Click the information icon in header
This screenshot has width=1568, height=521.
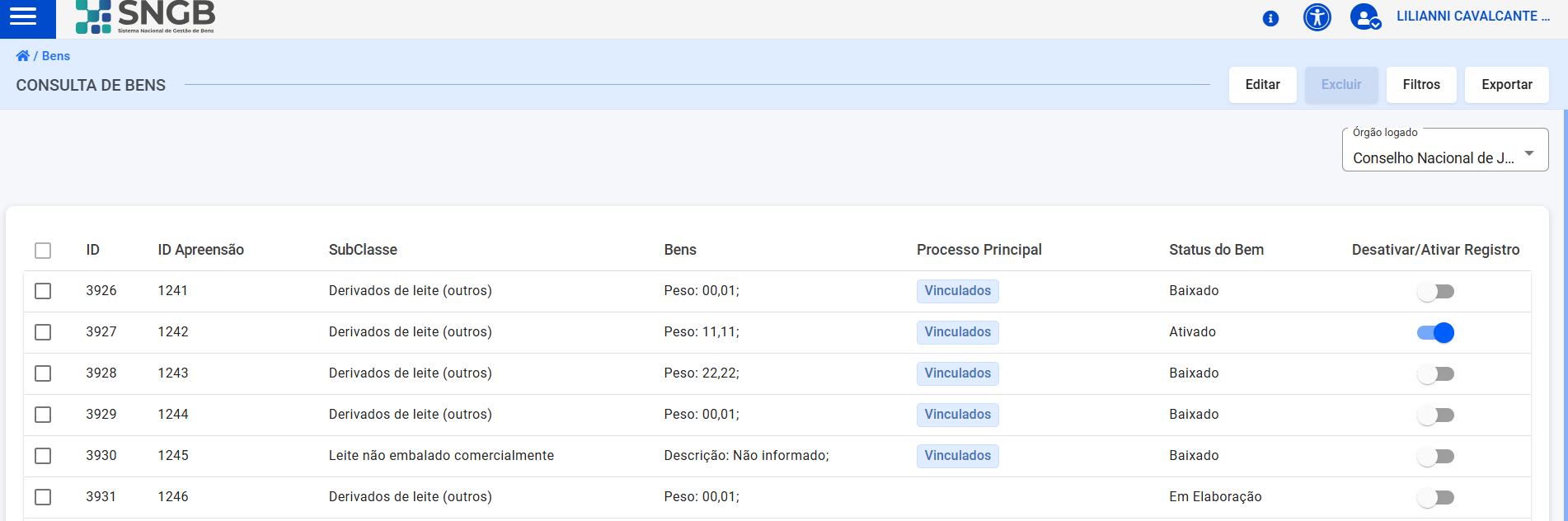[x=1270, y=18]
